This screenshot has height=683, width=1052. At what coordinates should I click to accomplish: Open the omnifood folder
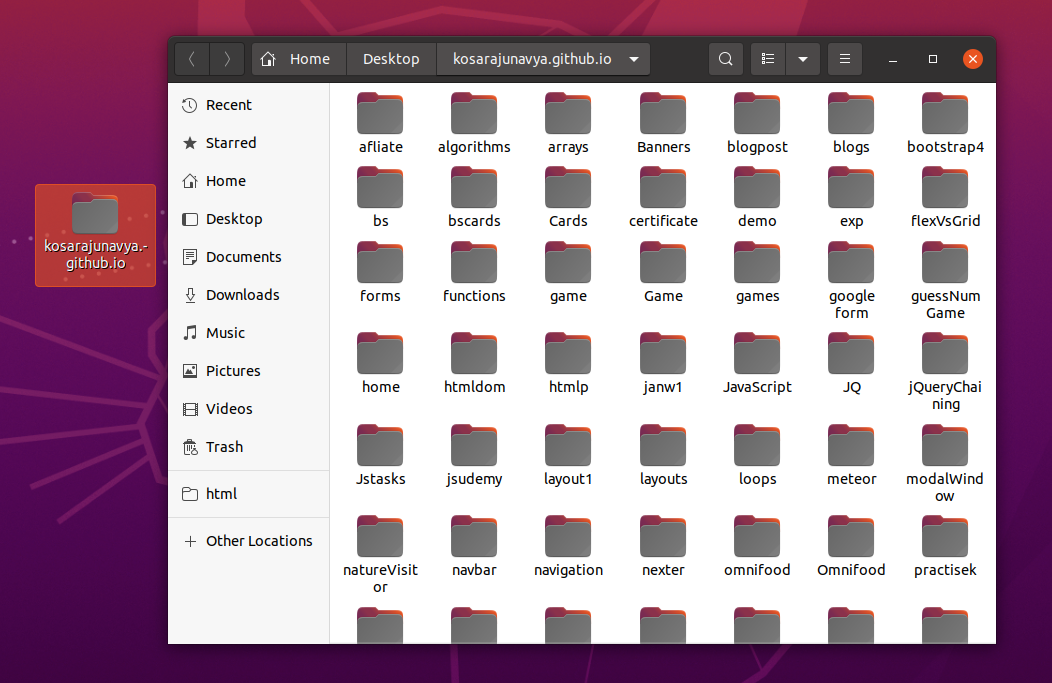point(757,537)
